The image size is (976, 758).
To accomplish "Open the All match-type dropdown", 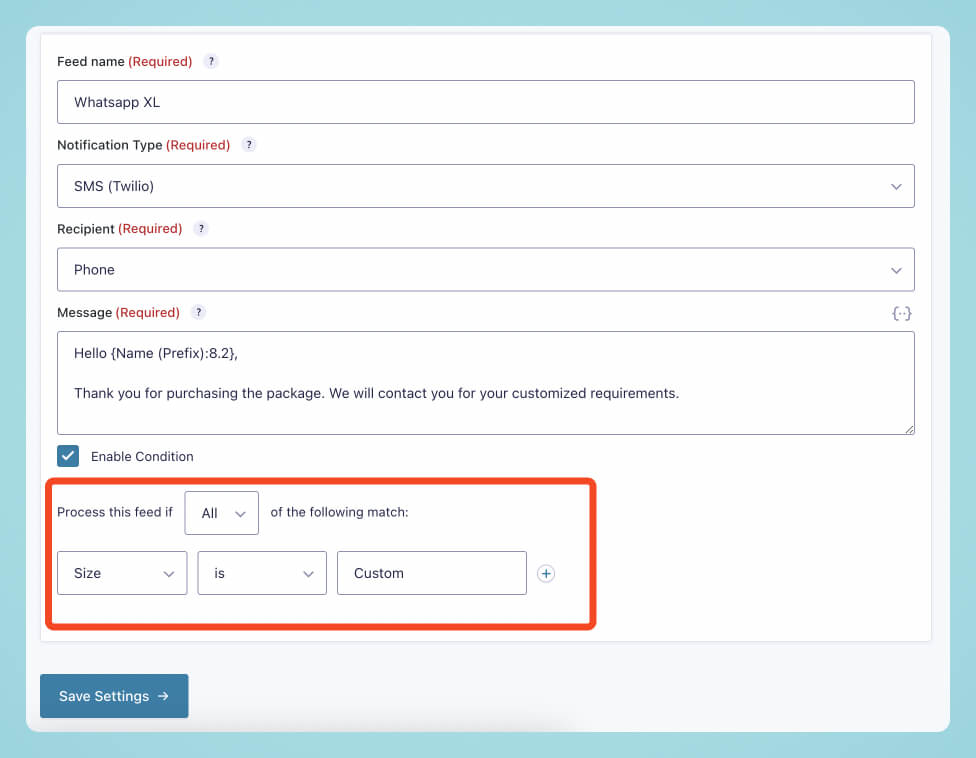I will 222,513.
